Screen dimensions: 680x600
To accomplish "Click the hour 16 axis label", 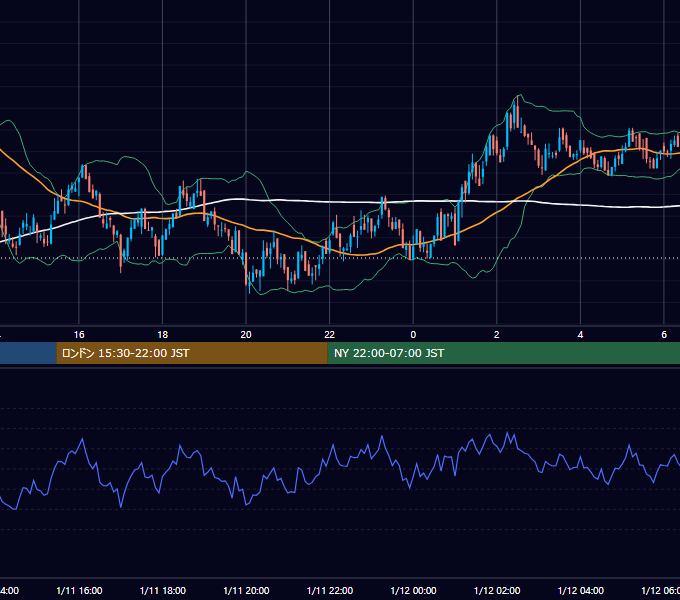I will point(79,335).
